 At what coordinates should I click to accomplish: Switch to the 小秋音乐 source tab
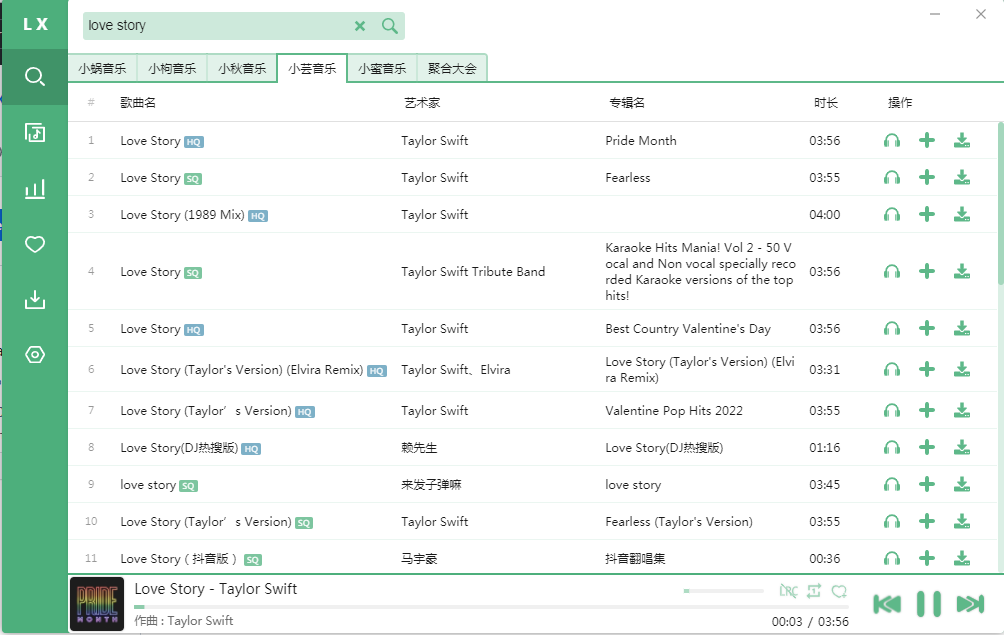(242, 68)
